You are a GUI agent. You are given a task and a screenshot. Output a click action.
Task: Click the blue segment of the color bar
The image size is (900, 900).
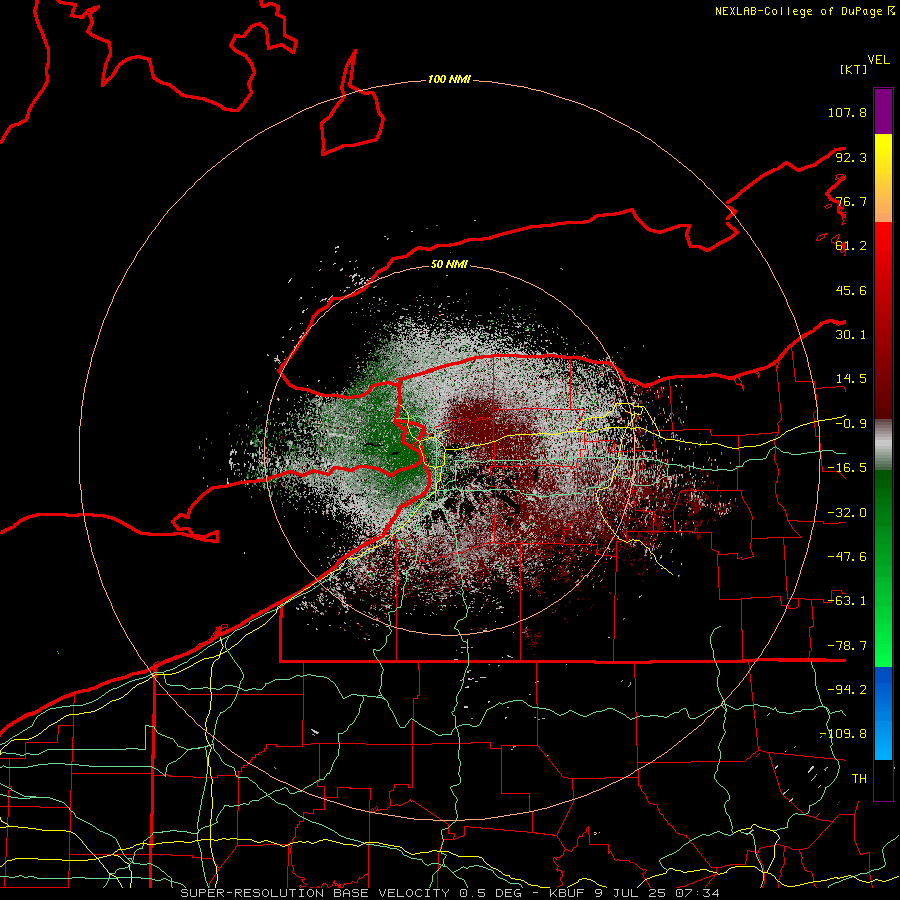tap(883, 713)
